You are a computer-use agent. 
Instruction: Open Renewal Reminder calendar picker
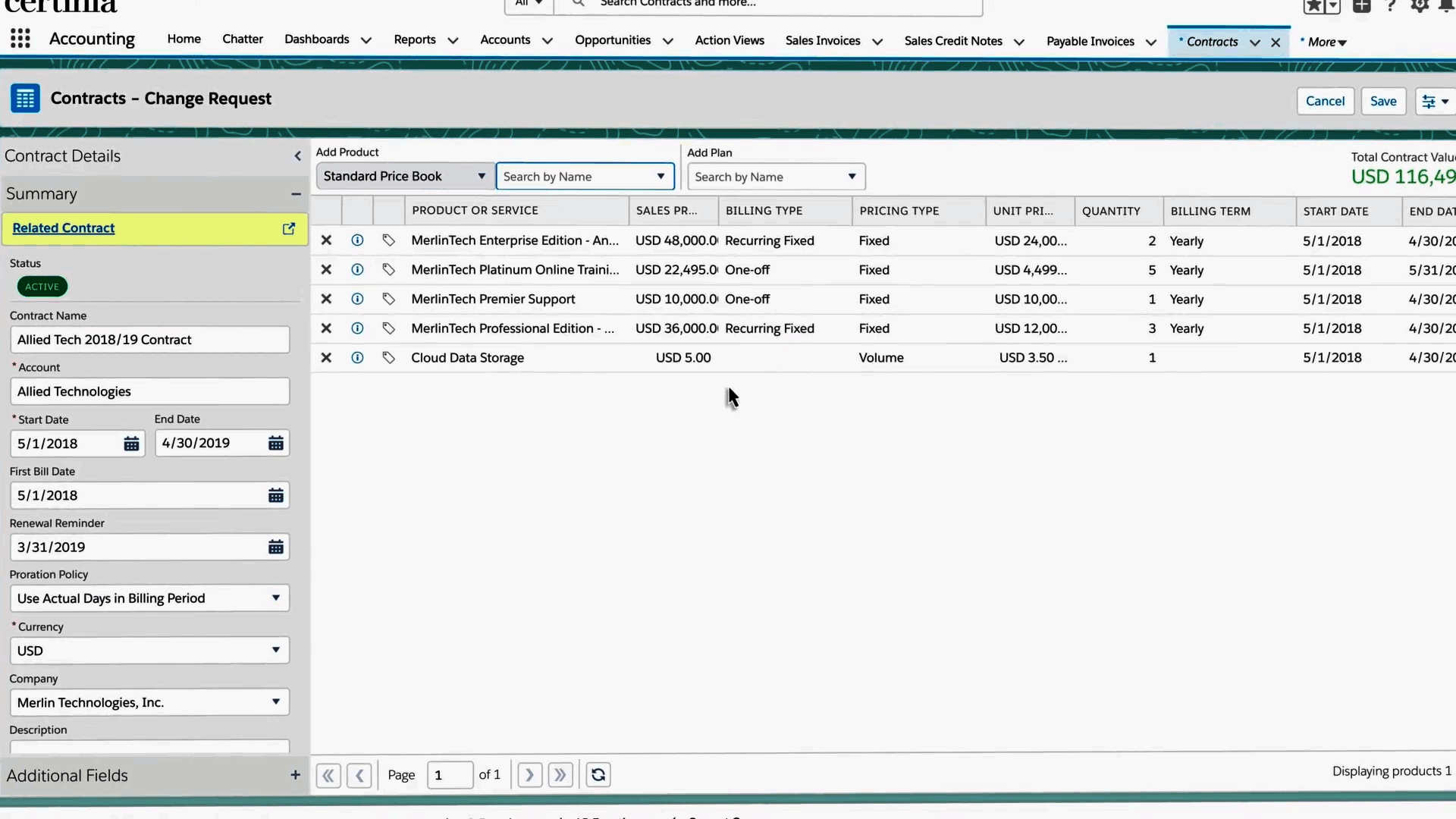[275, 547]
